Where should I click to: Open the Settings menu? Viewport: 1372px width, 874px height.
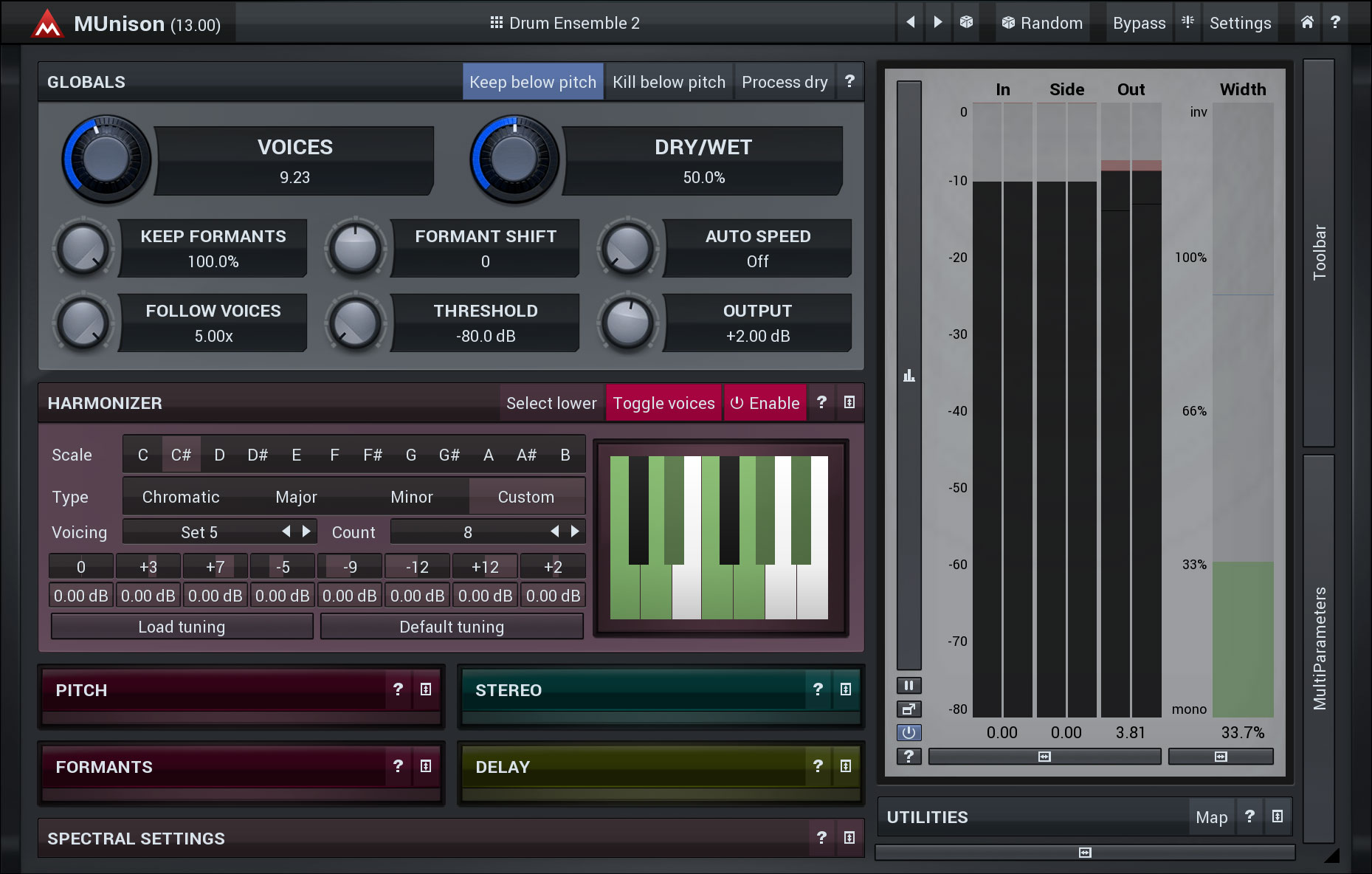1240,23
